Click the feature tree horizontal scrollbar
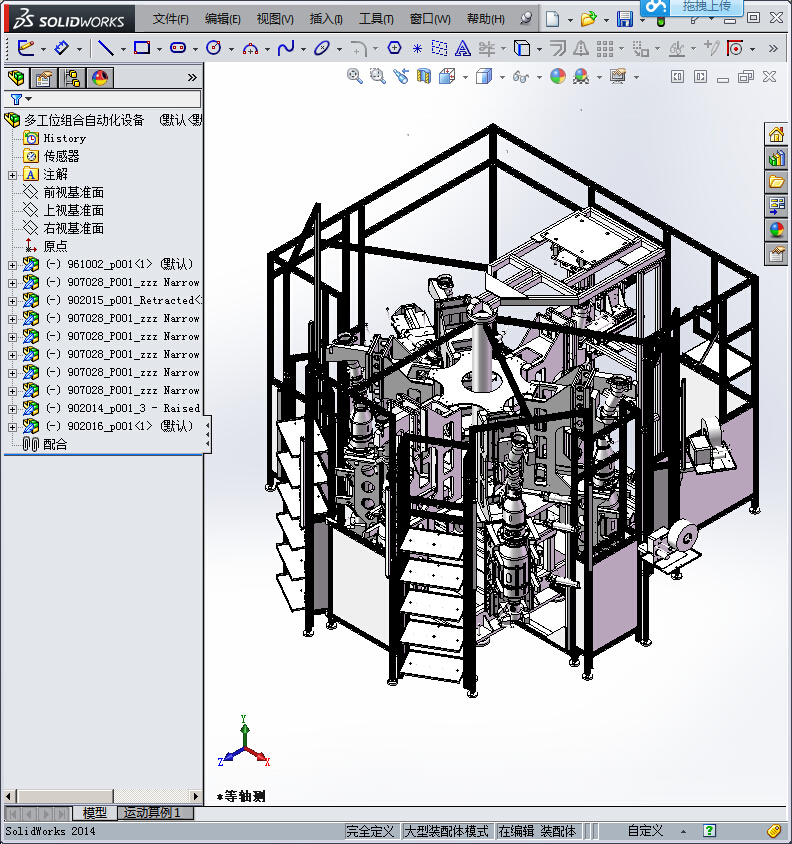Screen dimensions: 792x844 coord(102,796)
